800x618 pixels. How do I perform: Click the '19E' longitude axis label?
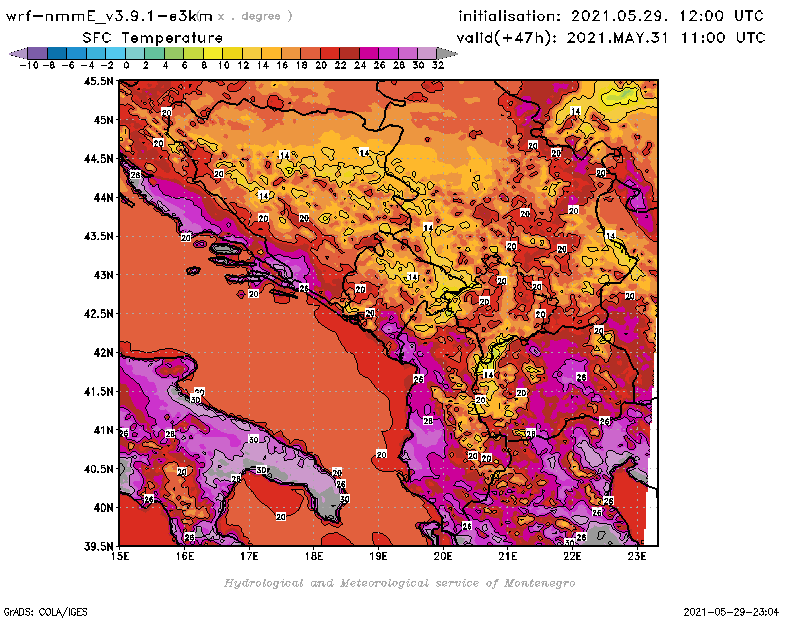(x=379, y=556)
